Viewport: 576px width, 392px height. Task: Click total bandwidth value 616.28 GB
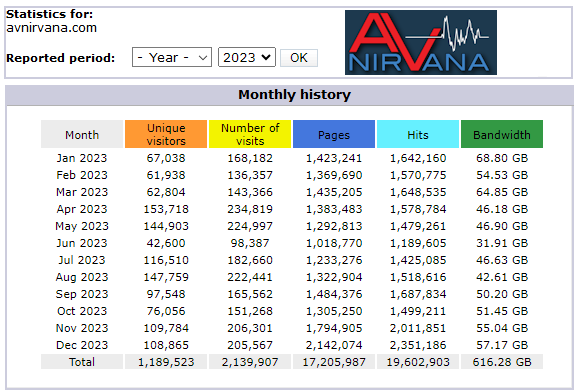502,362
